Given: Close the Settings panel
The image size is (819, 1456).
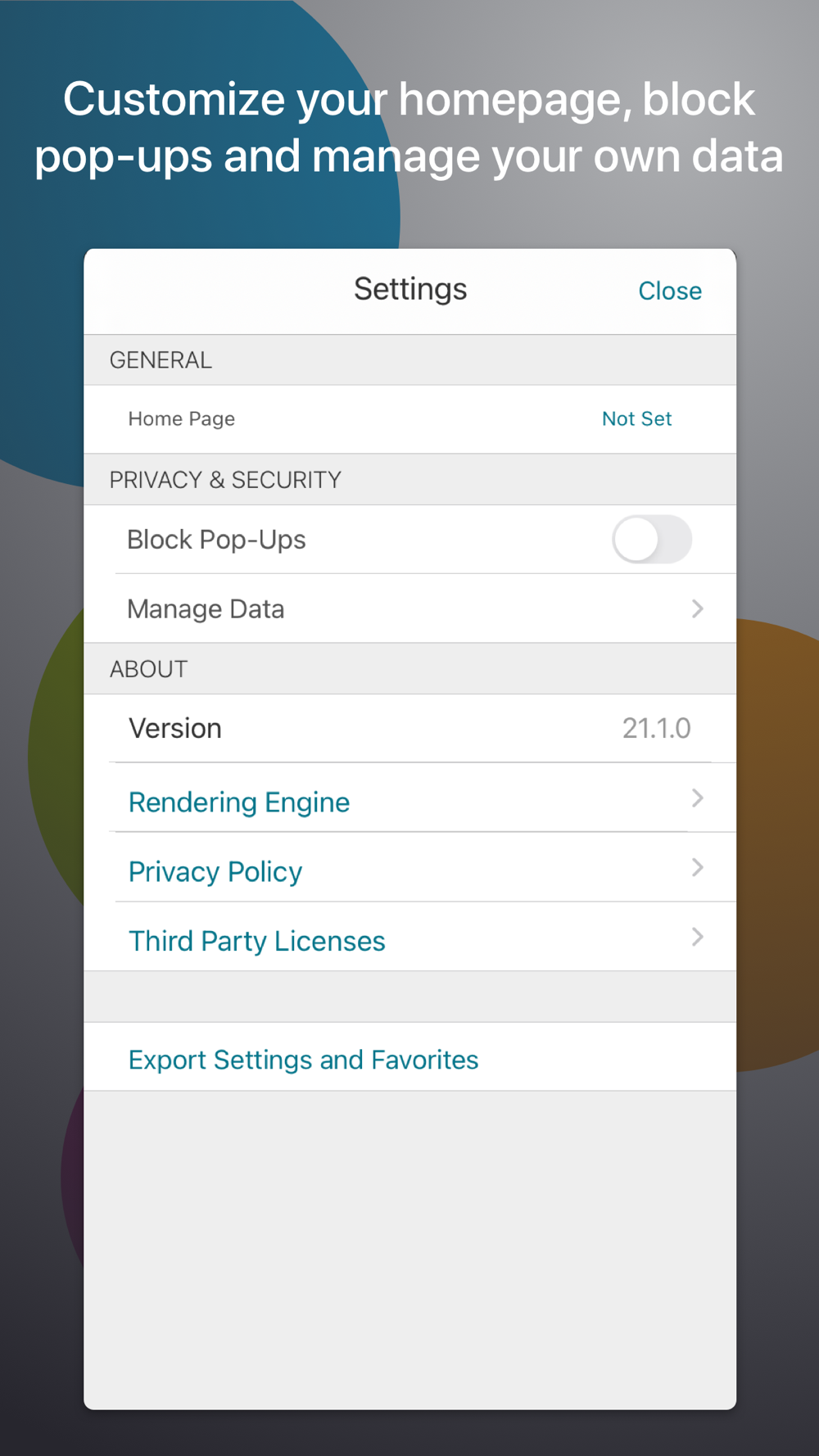Looking at the screenshot, I should pos(669,291).
